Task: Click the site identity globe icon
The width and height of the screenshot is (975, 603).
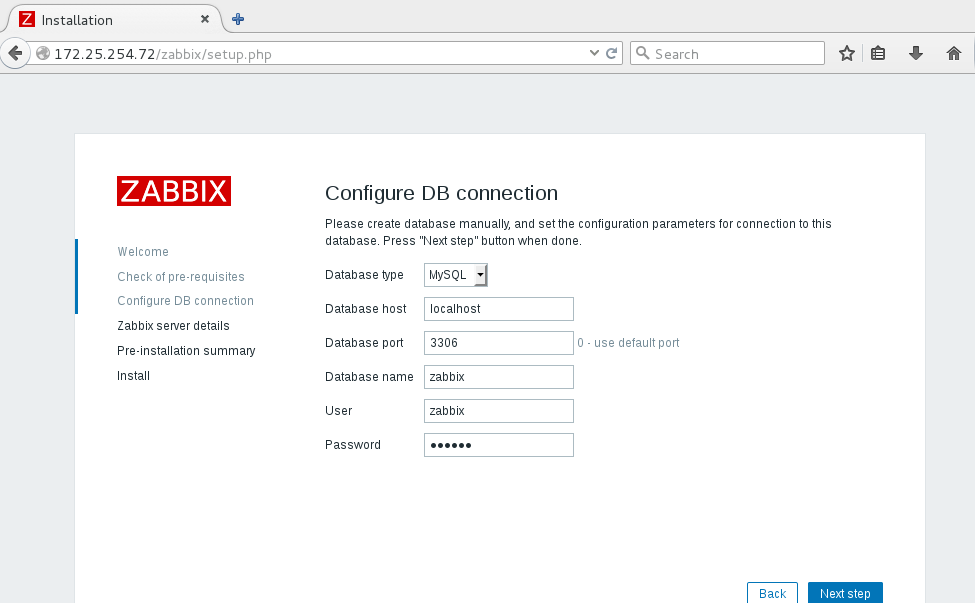Action: click(x=42, y=53)
